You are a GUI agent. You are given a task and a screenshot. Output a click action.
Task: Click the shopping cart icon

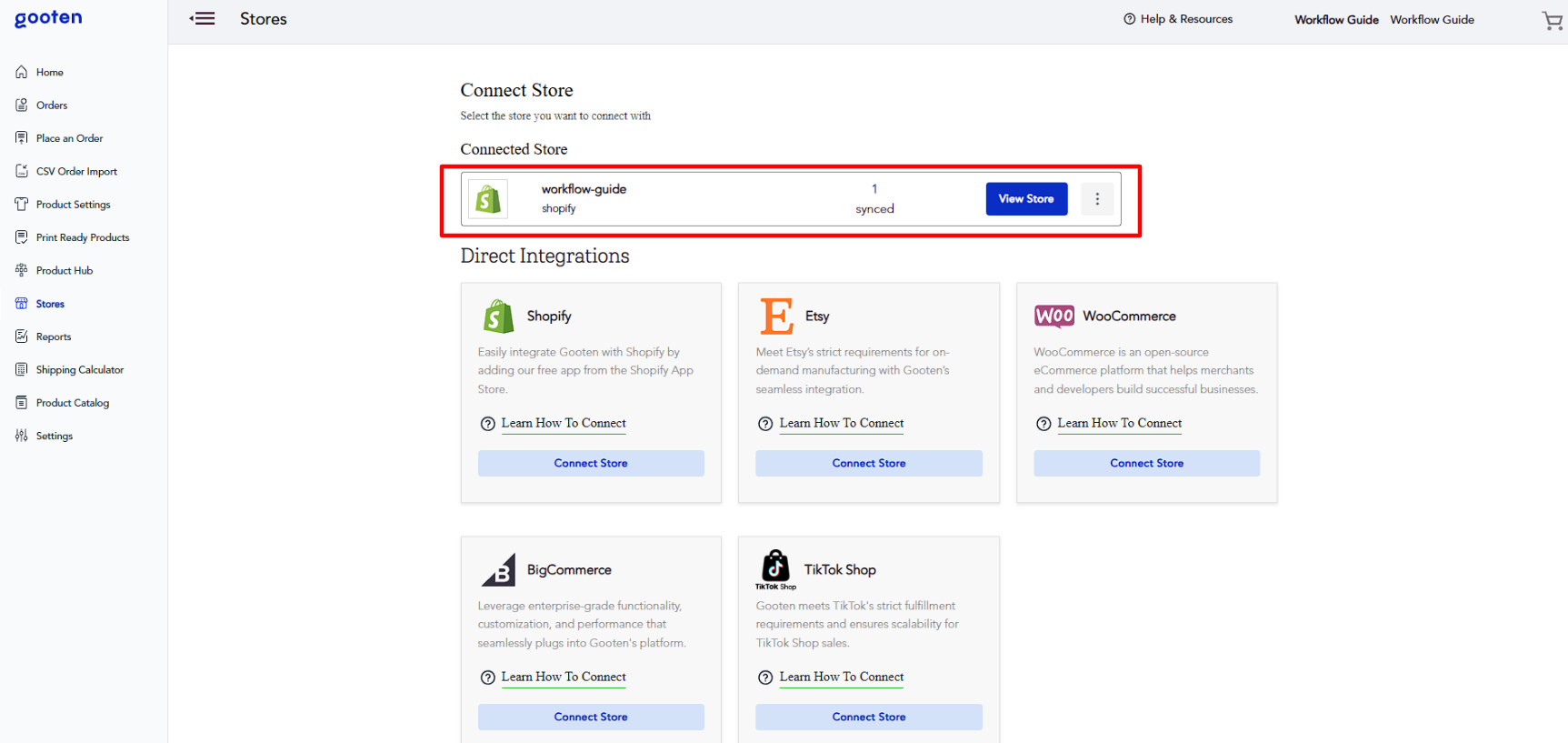point(1552,20)
